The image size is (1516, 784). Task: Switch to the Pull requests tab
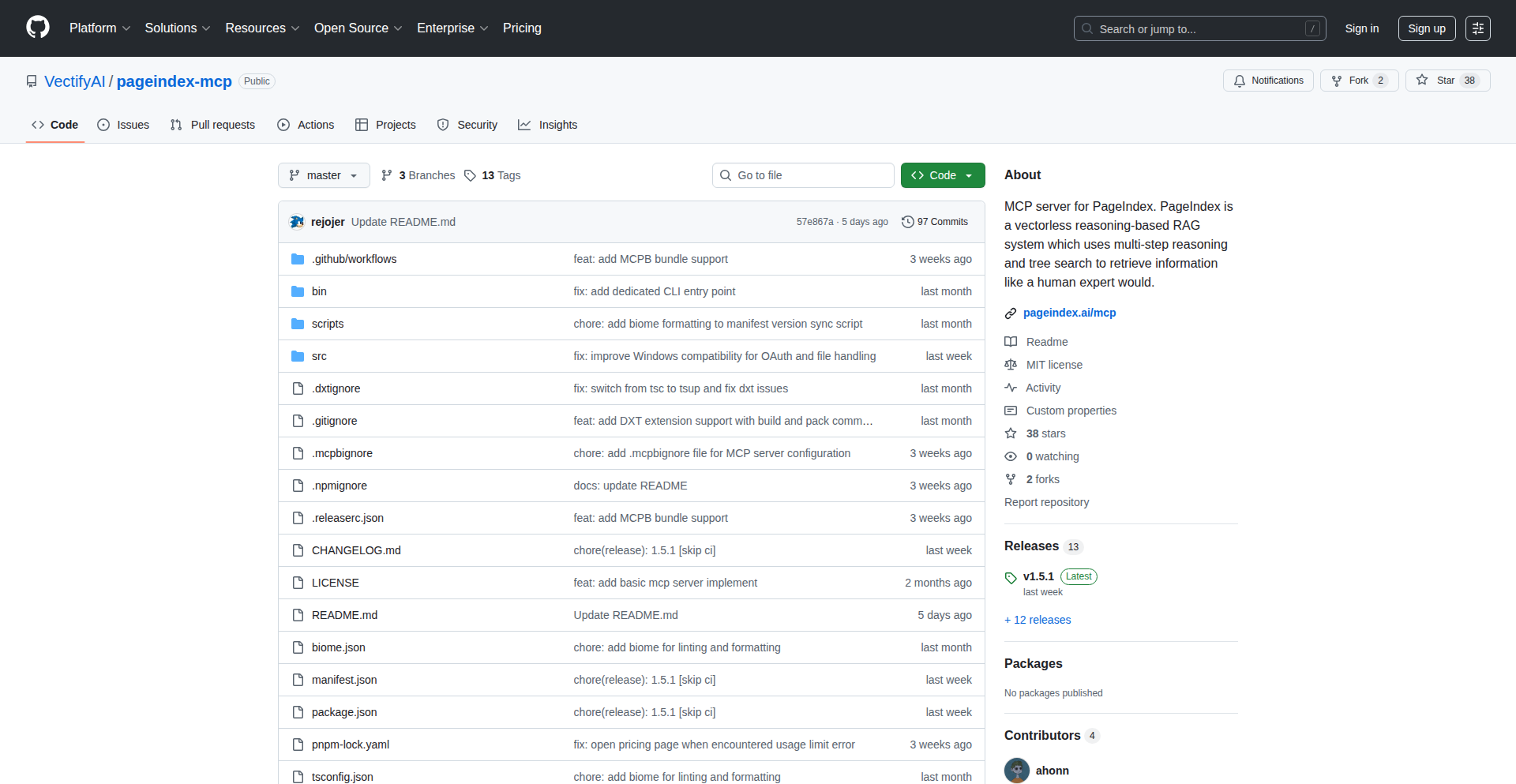pos(212,125)
